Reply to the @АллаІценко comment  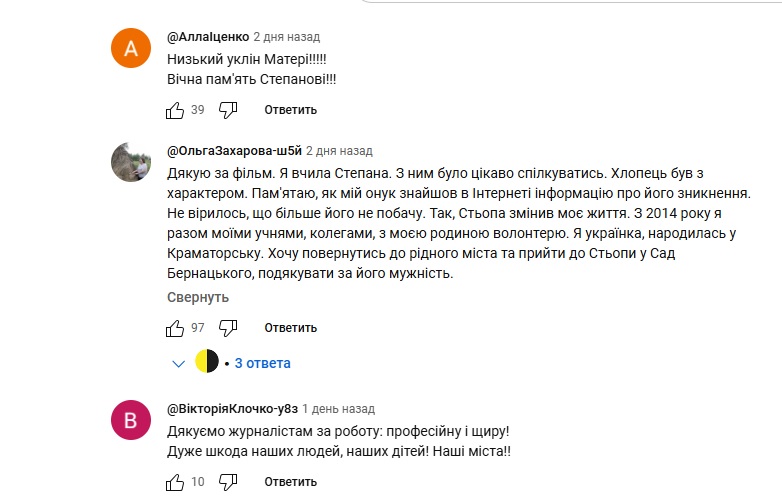click(x=291, y=110)
